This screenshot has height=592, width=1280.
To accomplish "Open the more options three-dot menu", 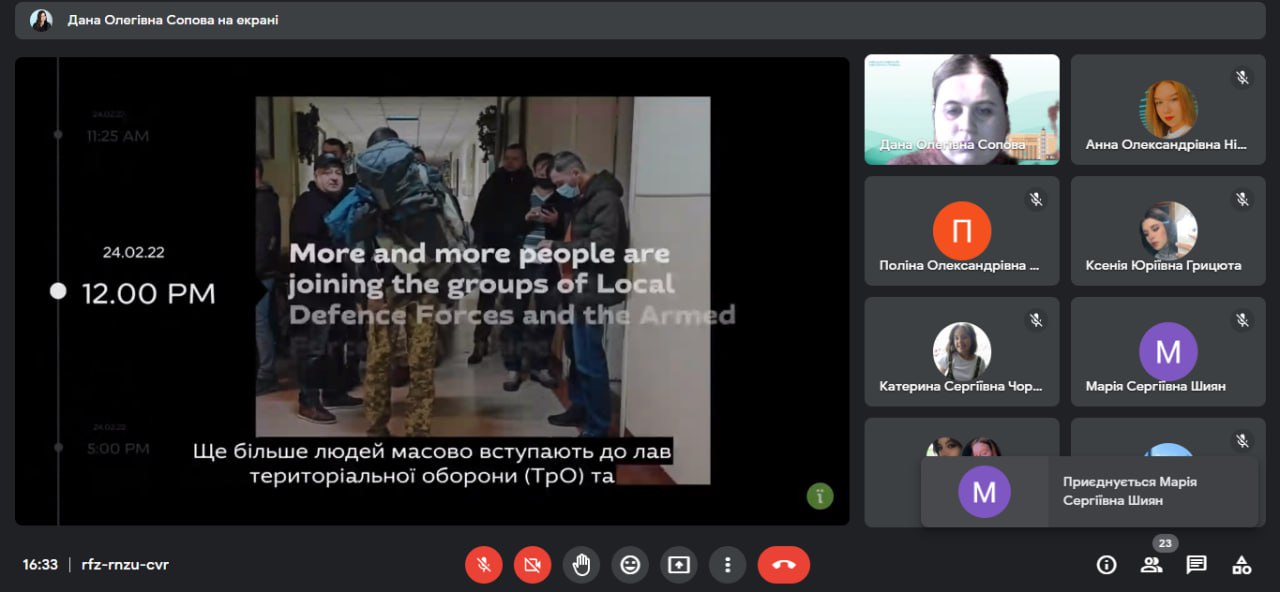I will [x=728, y=565].
